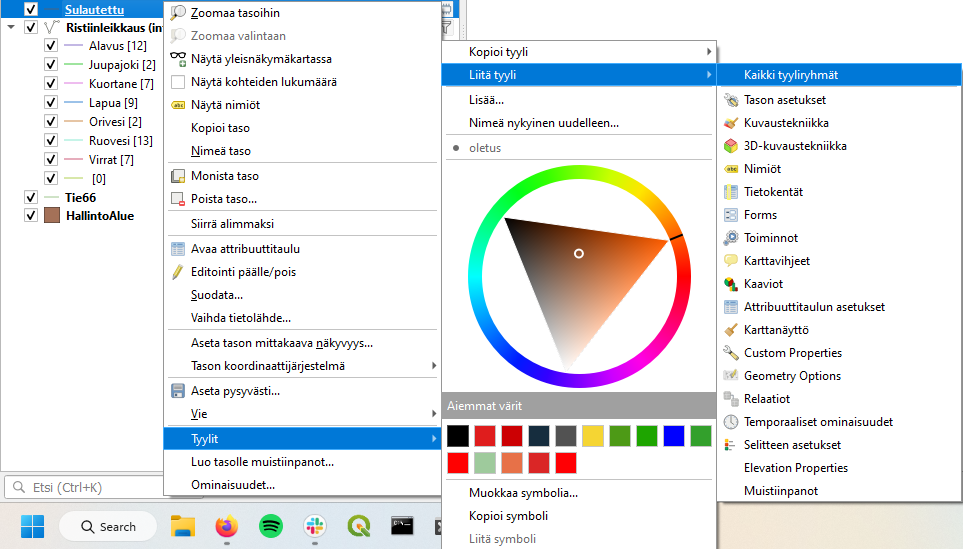Click the Kuvaustekniikka paintbrush icon
The image size is (963, 549).
[x=731, y=123]
